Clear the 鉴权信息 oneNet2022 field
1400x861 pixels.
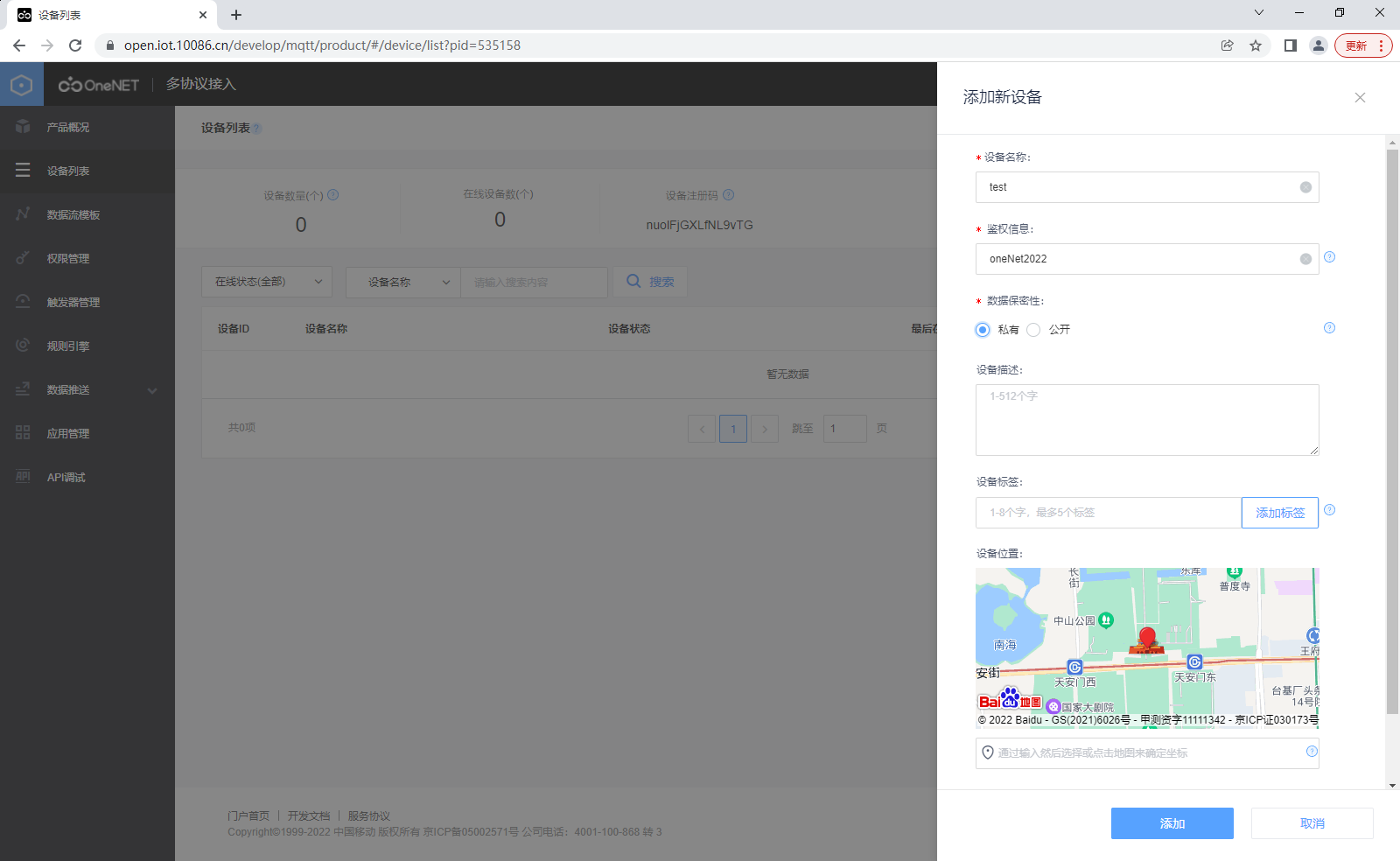click(x=1305, y=259)
